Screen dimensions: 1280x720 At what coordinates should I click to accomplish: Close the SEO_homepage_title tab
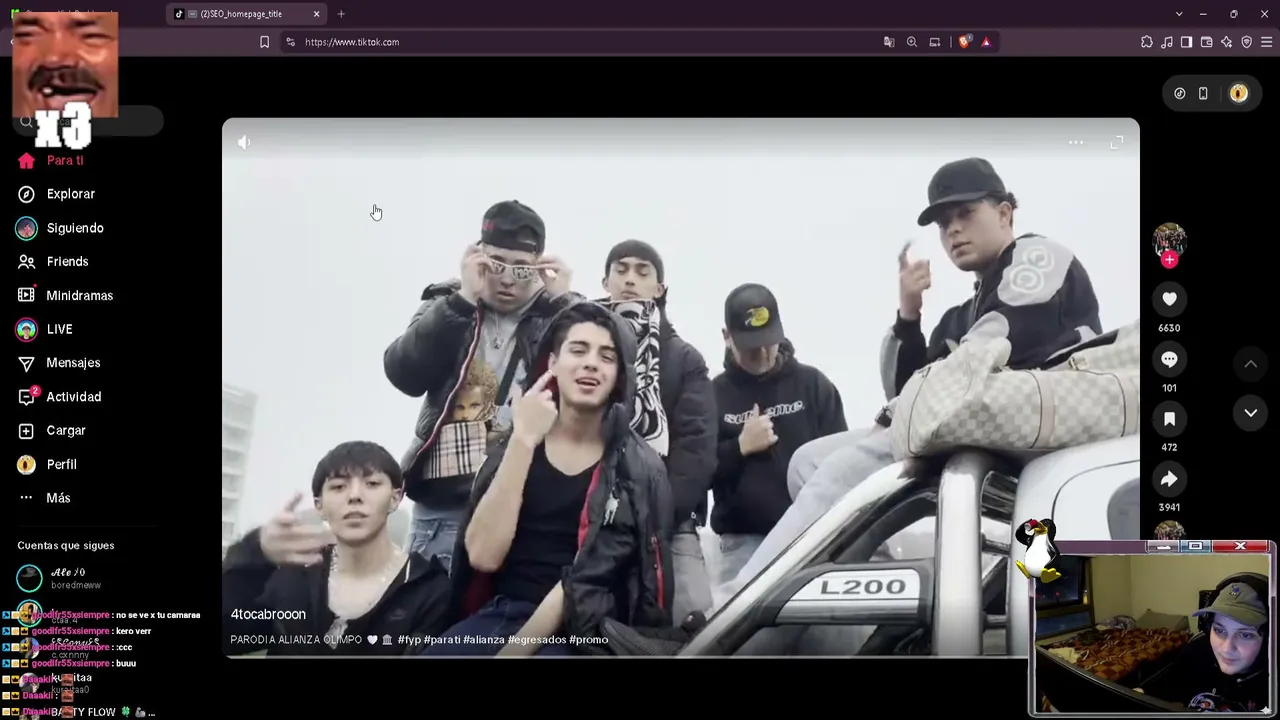(317, 14)
